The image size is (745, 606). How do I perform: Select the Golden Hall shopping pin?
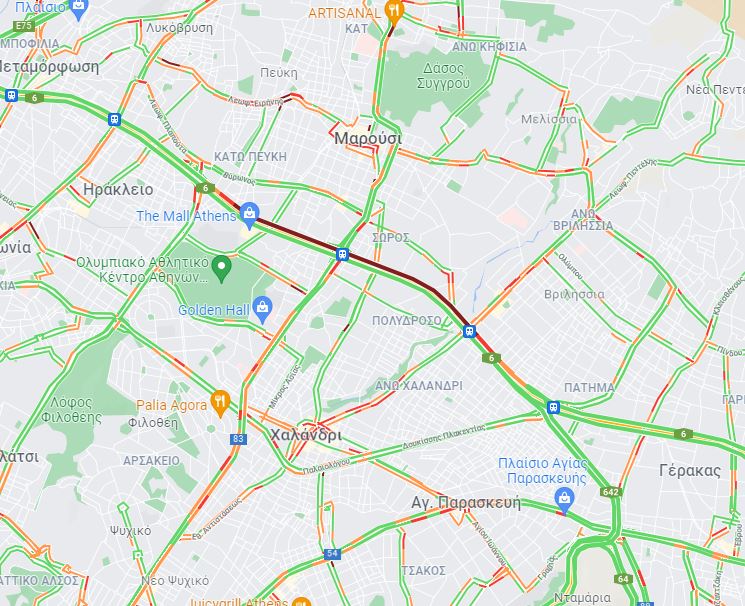[262, 309]
